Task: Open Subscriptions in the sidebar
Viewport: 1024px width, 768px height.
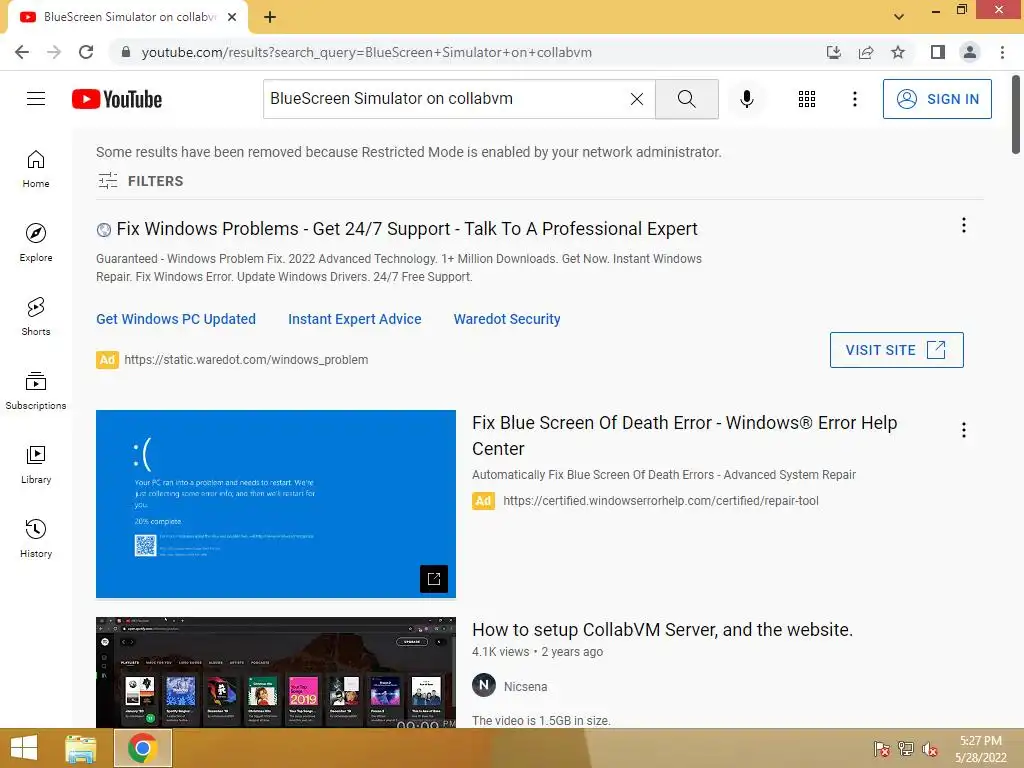Action: pyautogui.click(x=36, y=391)
